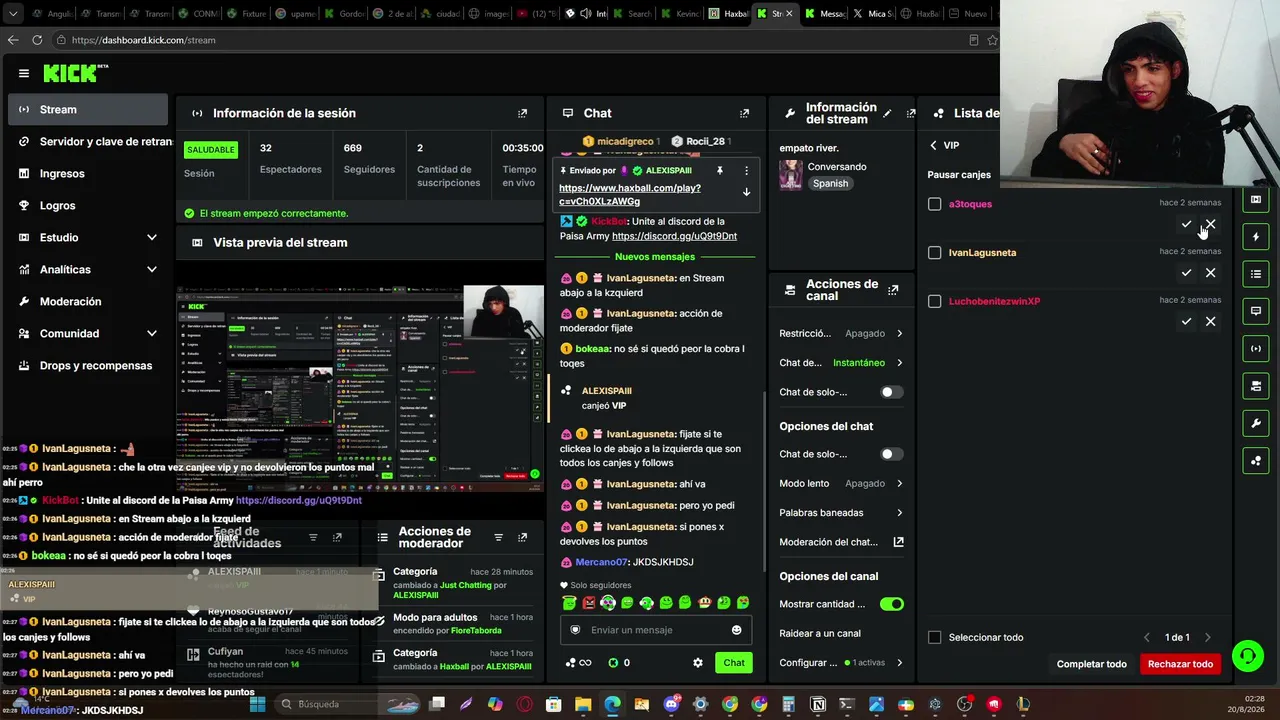Open Chat de... Instantáneo setting chevron
This screenshot has height=720, width=1280.
[x=899, y=363]
